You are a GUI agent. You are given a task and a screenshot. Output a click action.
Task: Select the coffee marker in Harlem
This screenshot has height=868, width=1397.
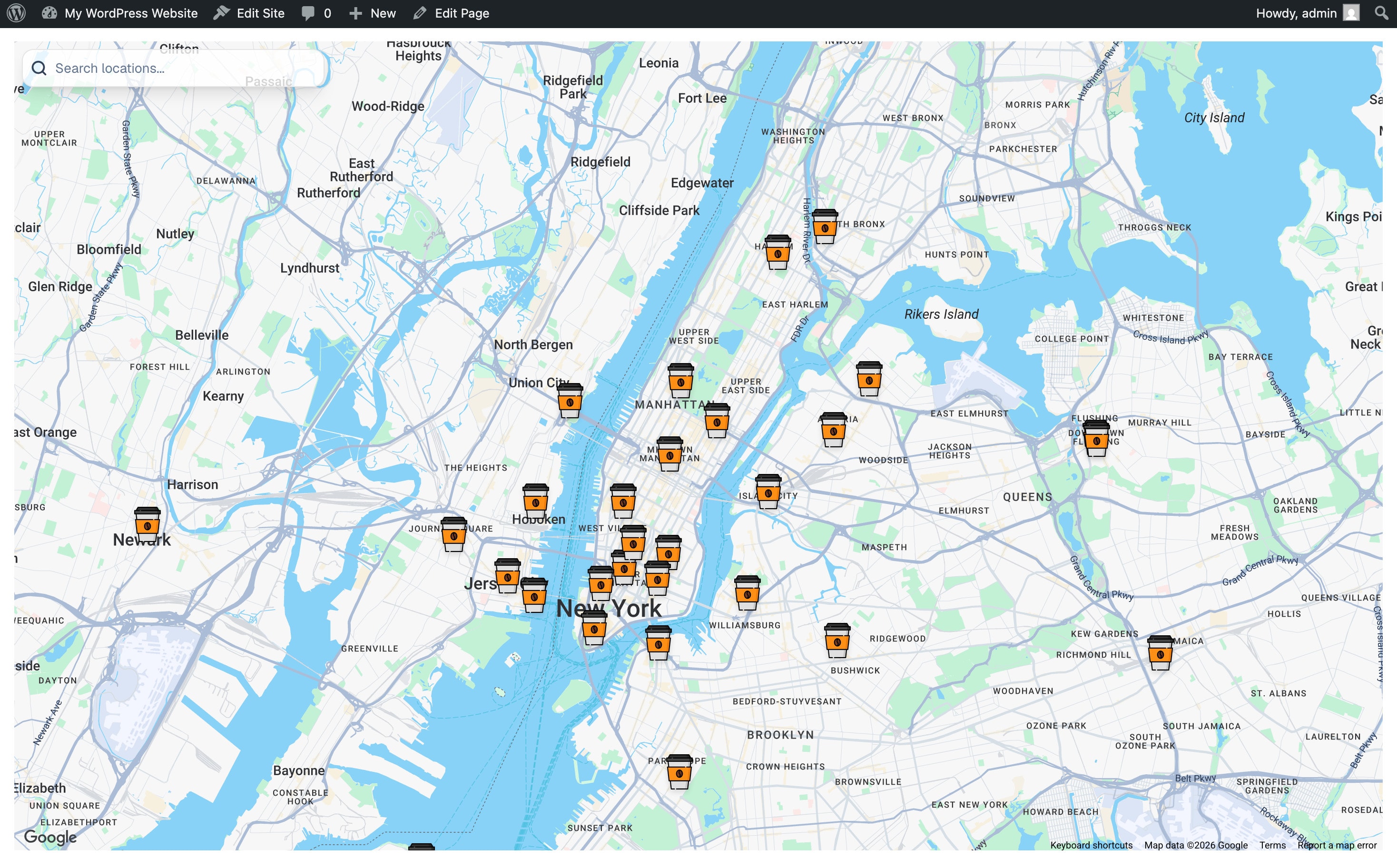777,252
